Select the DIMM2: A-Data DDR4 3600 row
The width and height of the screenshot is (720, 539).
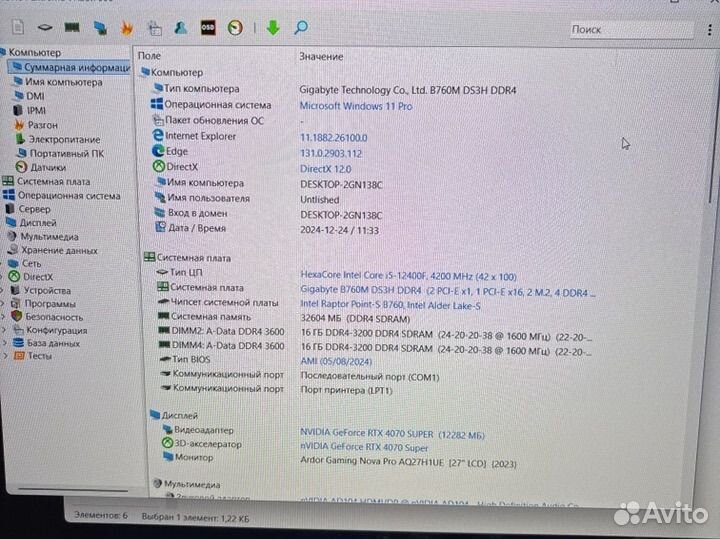click(x=375, y=334)
